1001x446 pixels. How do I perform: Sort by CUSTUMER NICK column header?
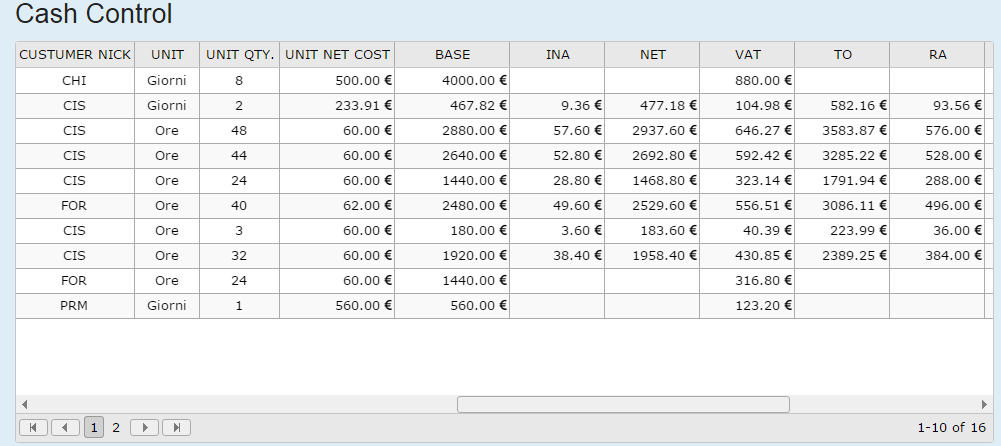[75, 55]
